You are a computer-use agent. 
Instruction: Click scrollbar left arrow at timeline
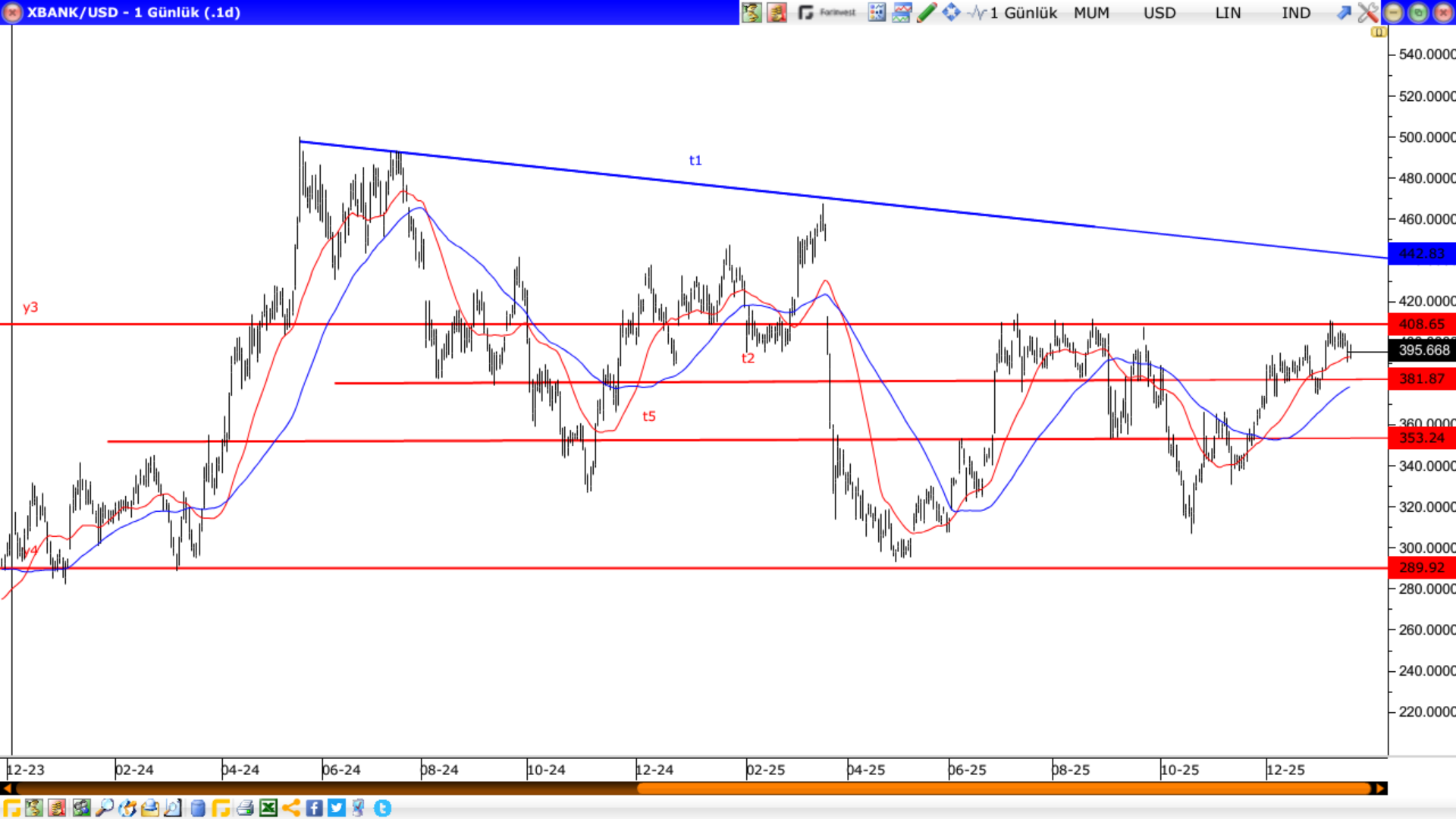[7, 789]
